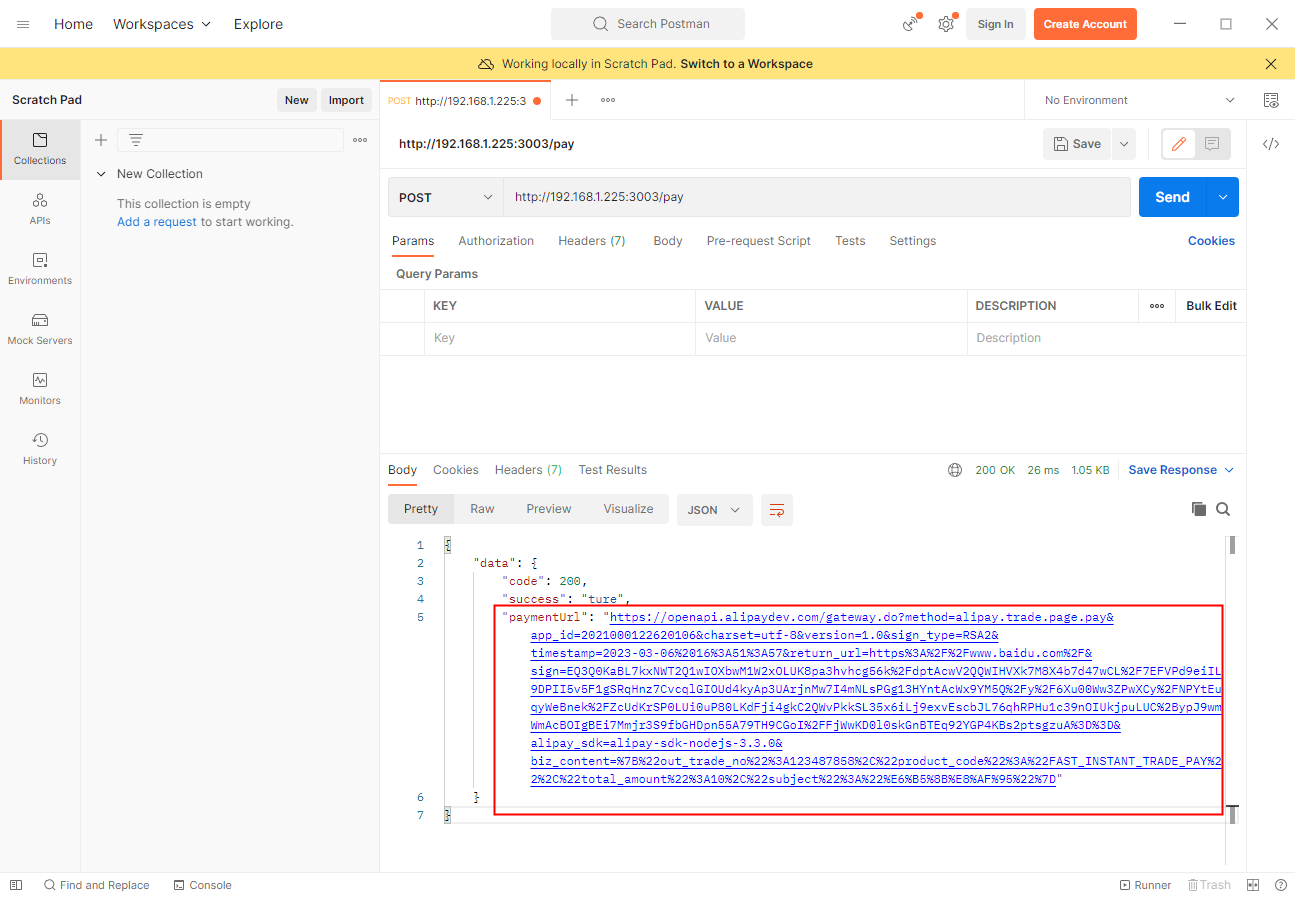Add a new request tab
This screenshot has width=1295, height=897.
click(x=572, y=100)
